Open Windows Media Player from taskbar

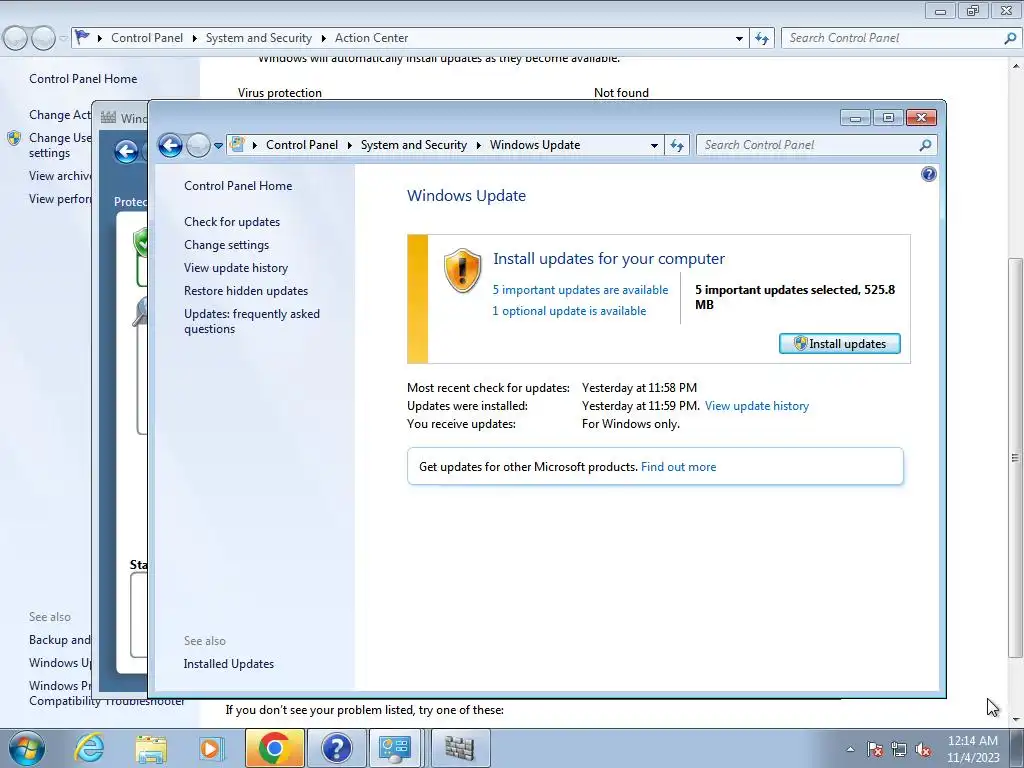pyautogui.click(x=211, y=748)
